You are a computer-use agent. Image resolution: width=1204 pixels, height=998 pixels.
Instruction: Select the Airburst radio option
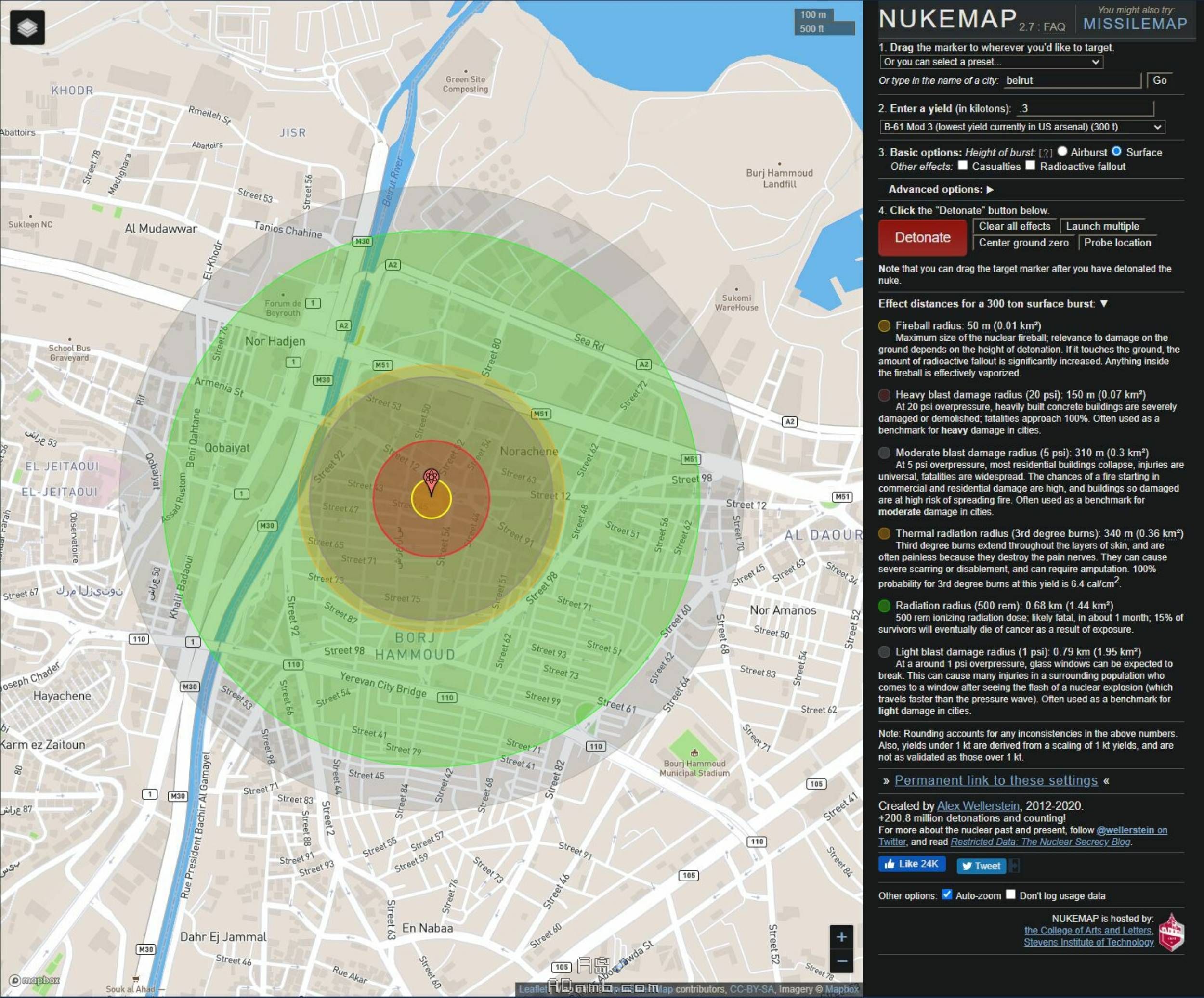point(1062,151)
